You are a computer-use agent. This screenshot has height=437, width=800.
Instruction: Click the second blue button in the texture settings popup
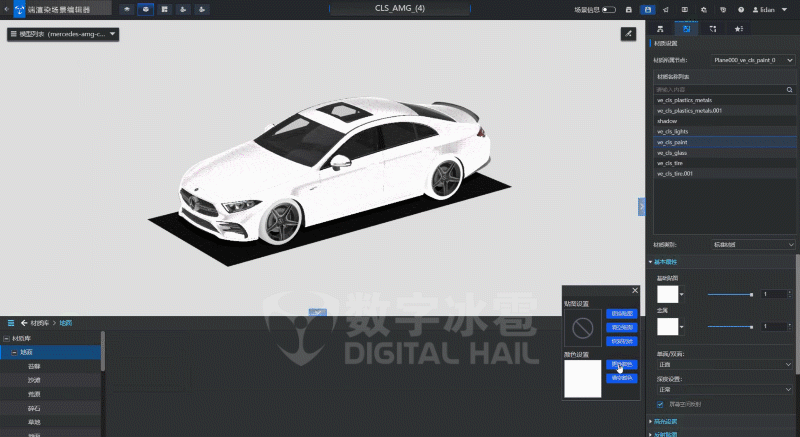[621, 327]
